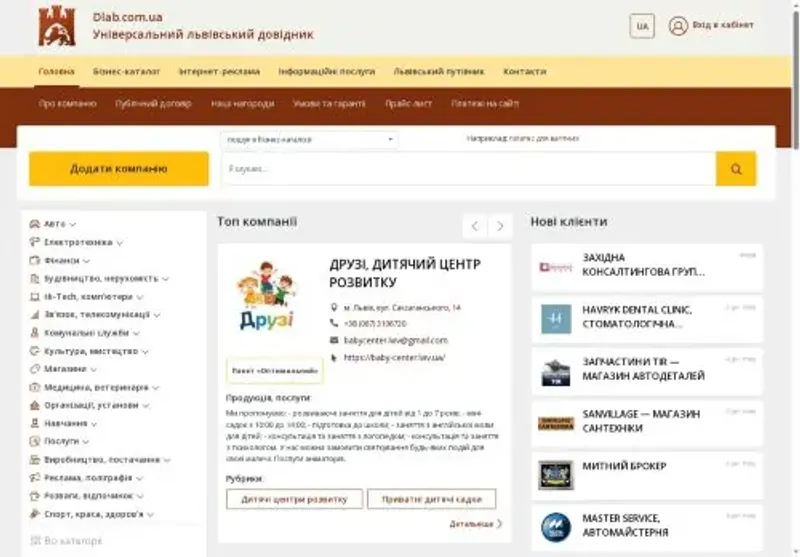Click the Навчання category icon
The image size is (800, 557).
coord(35,423)
